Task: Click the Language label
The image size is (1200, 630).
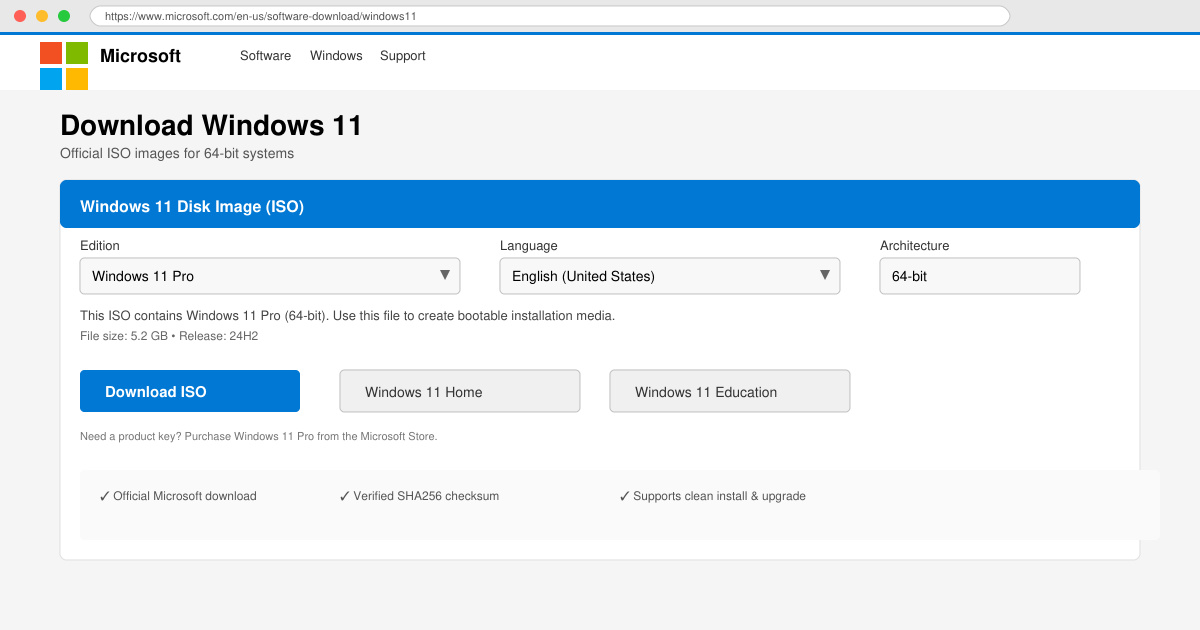Action: [x=529, y=246]
